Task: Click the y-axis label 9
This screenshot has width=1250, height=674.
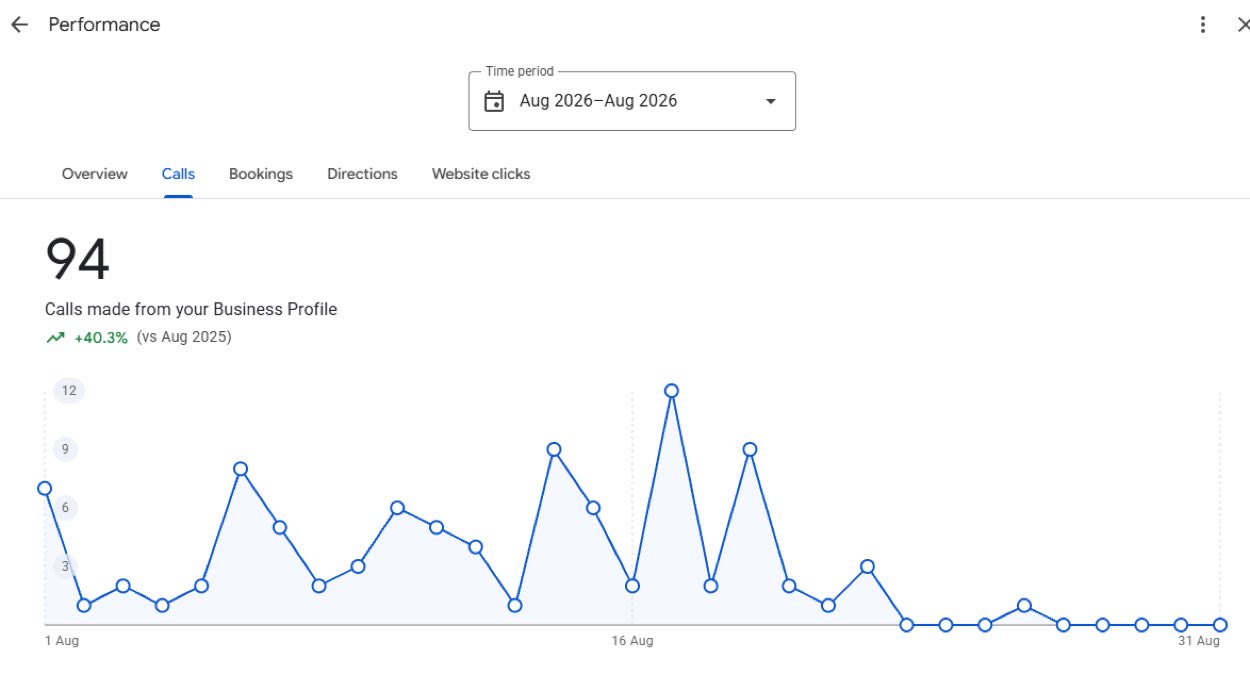Action: point(65,449)
